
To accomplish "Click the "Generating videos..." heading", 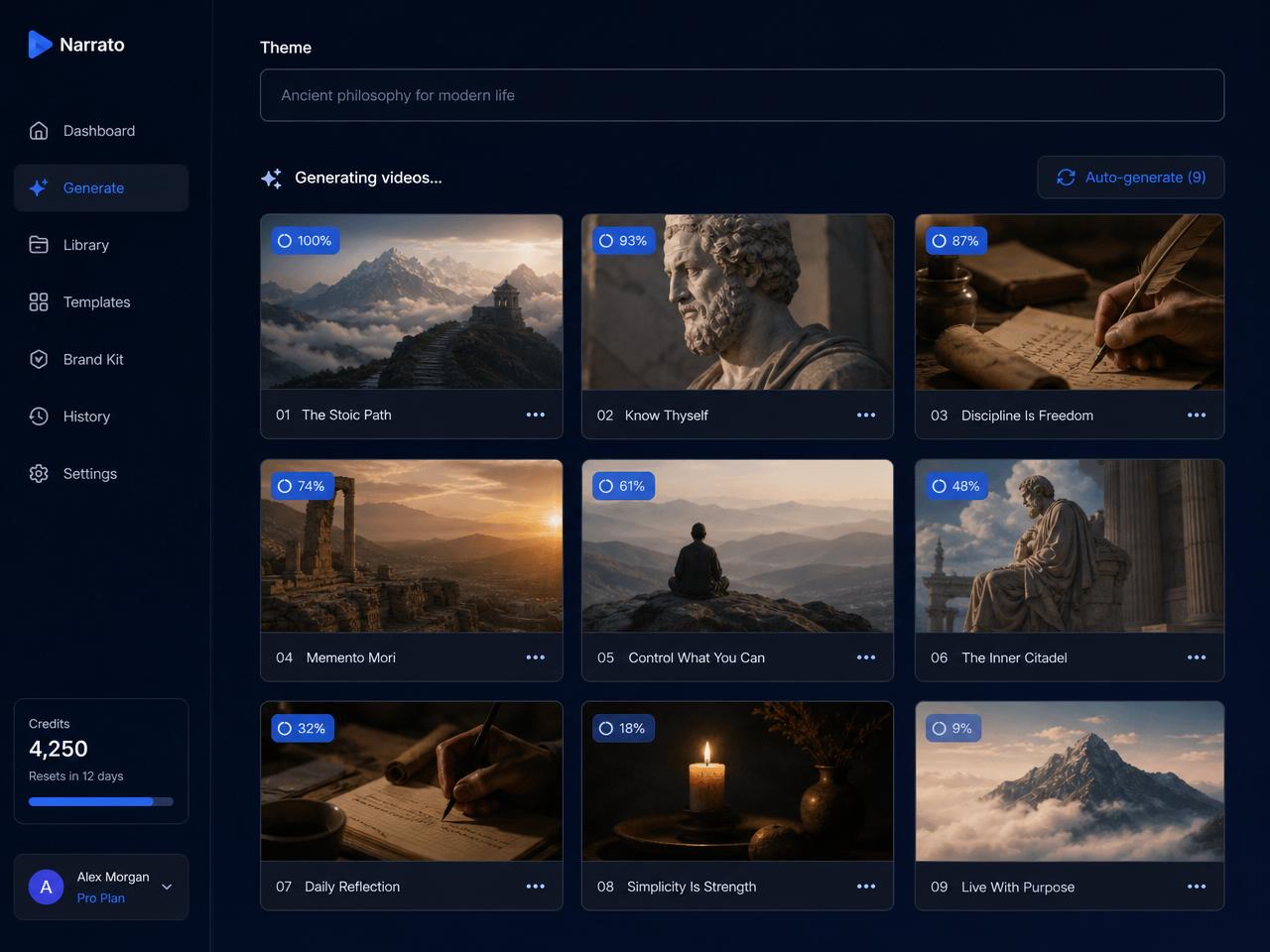I will pos(368,178).
